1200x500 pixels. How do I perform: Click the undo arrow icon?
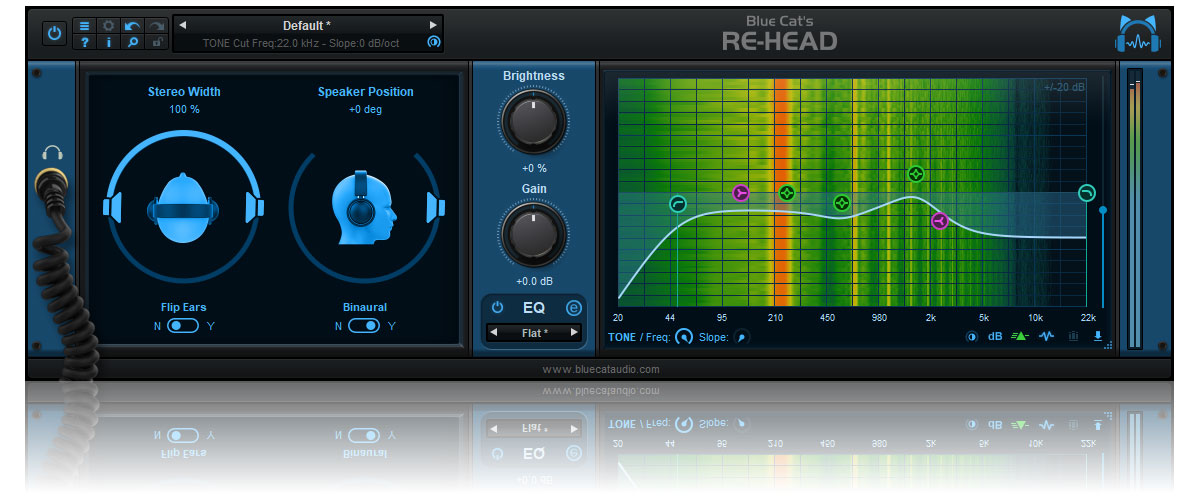133,25
